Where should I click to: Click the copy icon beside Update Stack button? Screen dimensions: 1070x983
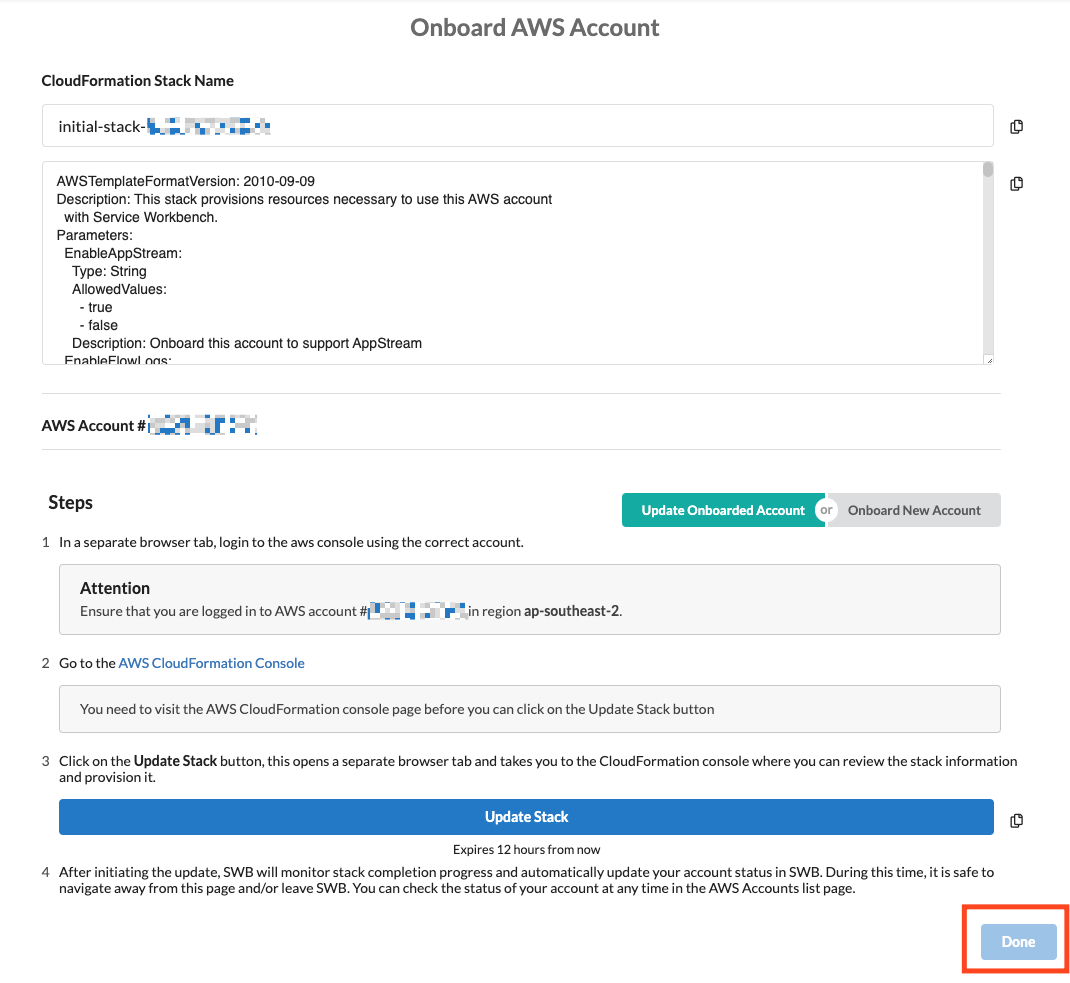click(1016, 820)
